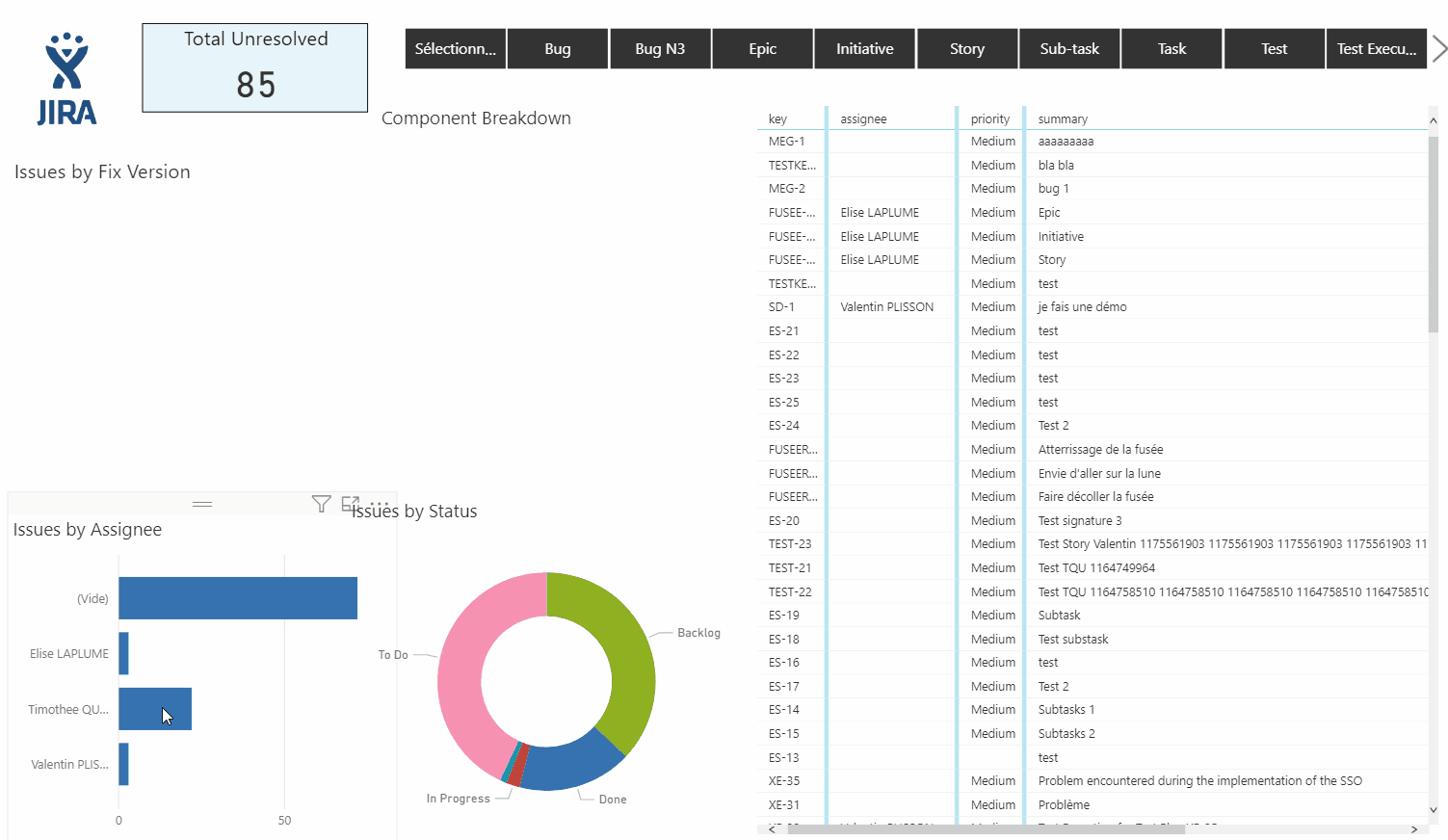The image size is (1448, 840).
Task: Select the Valentin PLIS... bar in assignee chart
Action: (124, 764)
